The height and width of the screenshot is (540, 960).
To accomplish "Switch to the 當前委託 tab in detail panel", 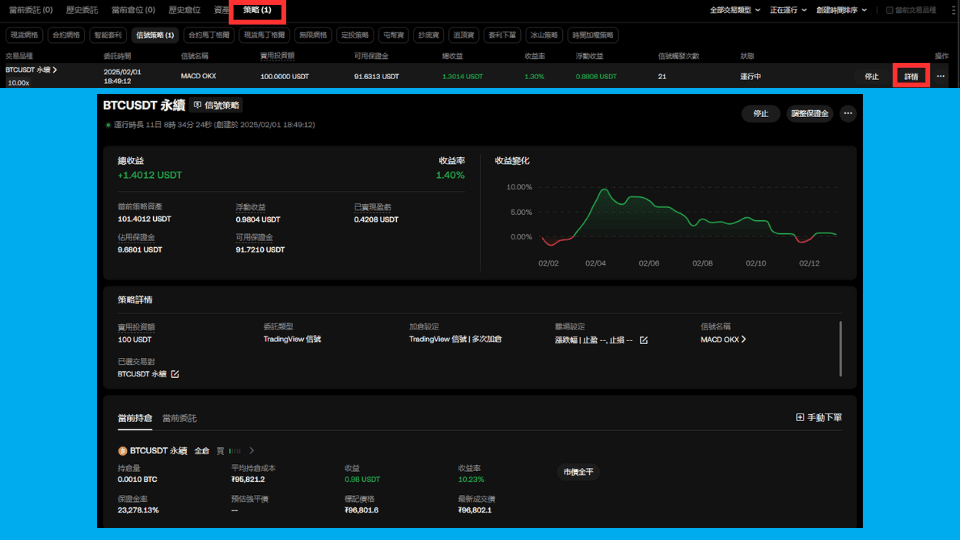I will click(179, 418).
